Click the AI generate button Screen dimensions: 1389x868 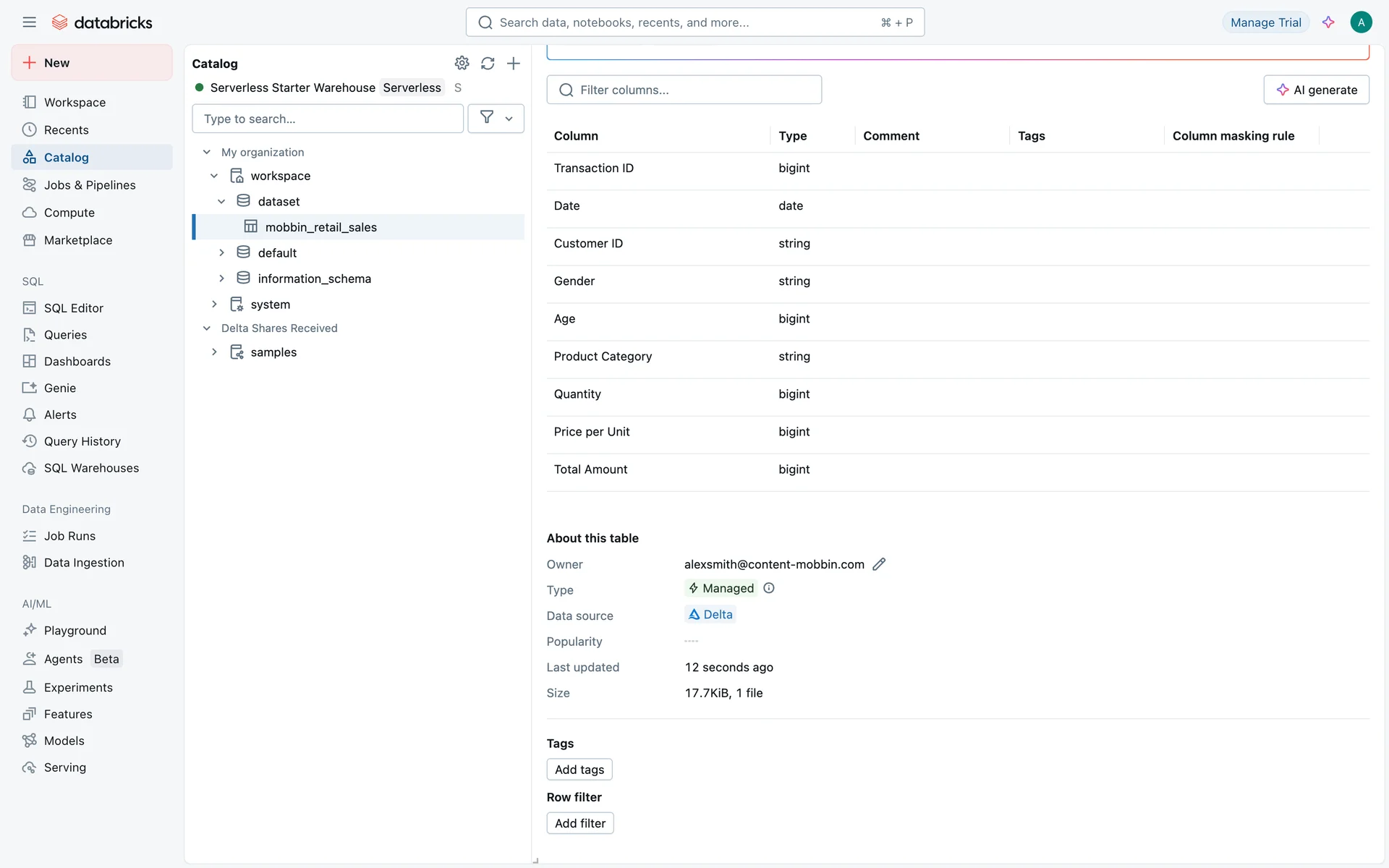[1316, 90]
